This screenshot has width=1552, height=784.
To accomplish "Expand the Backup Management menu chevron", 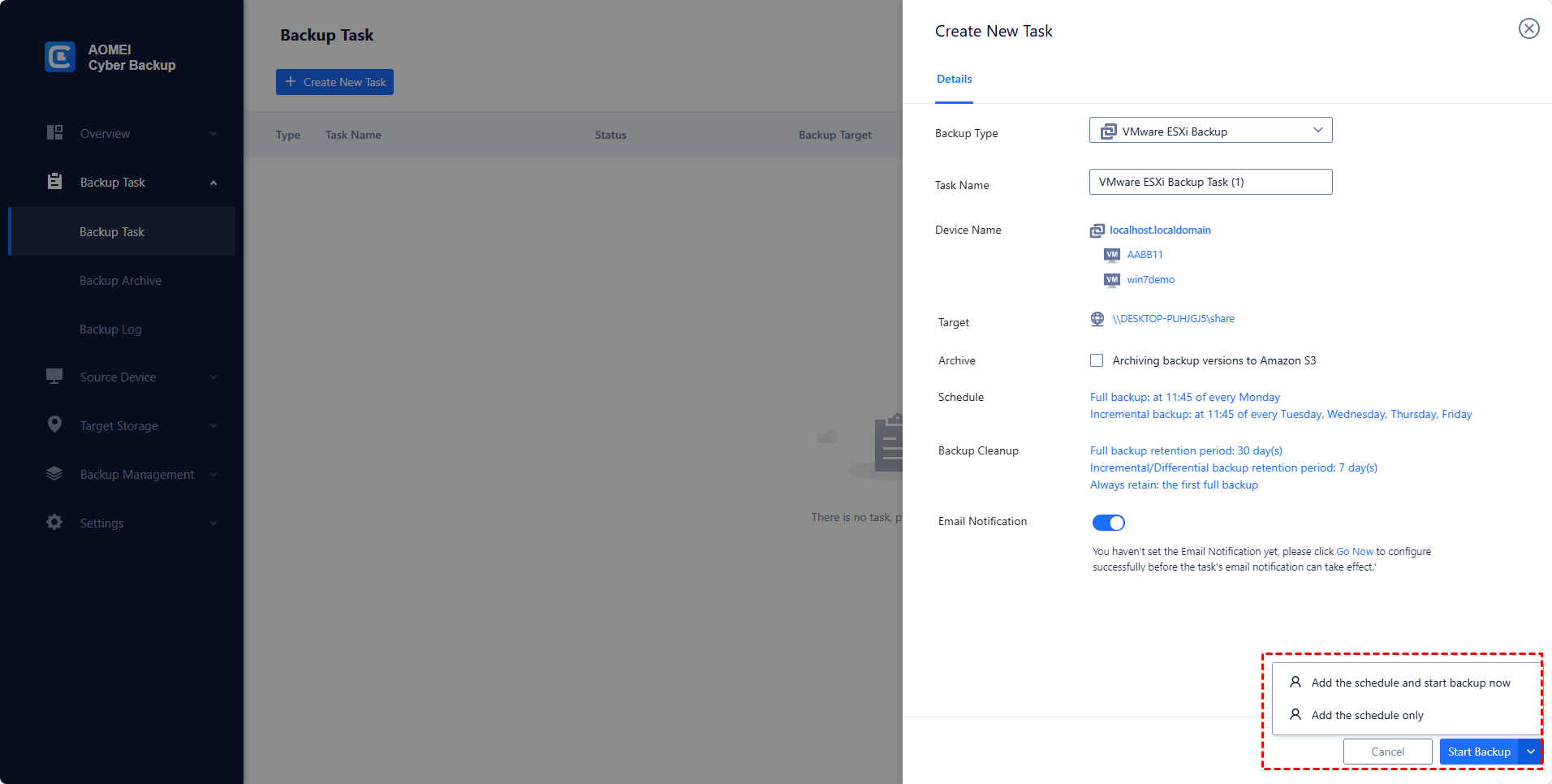I will click(213, 475).
